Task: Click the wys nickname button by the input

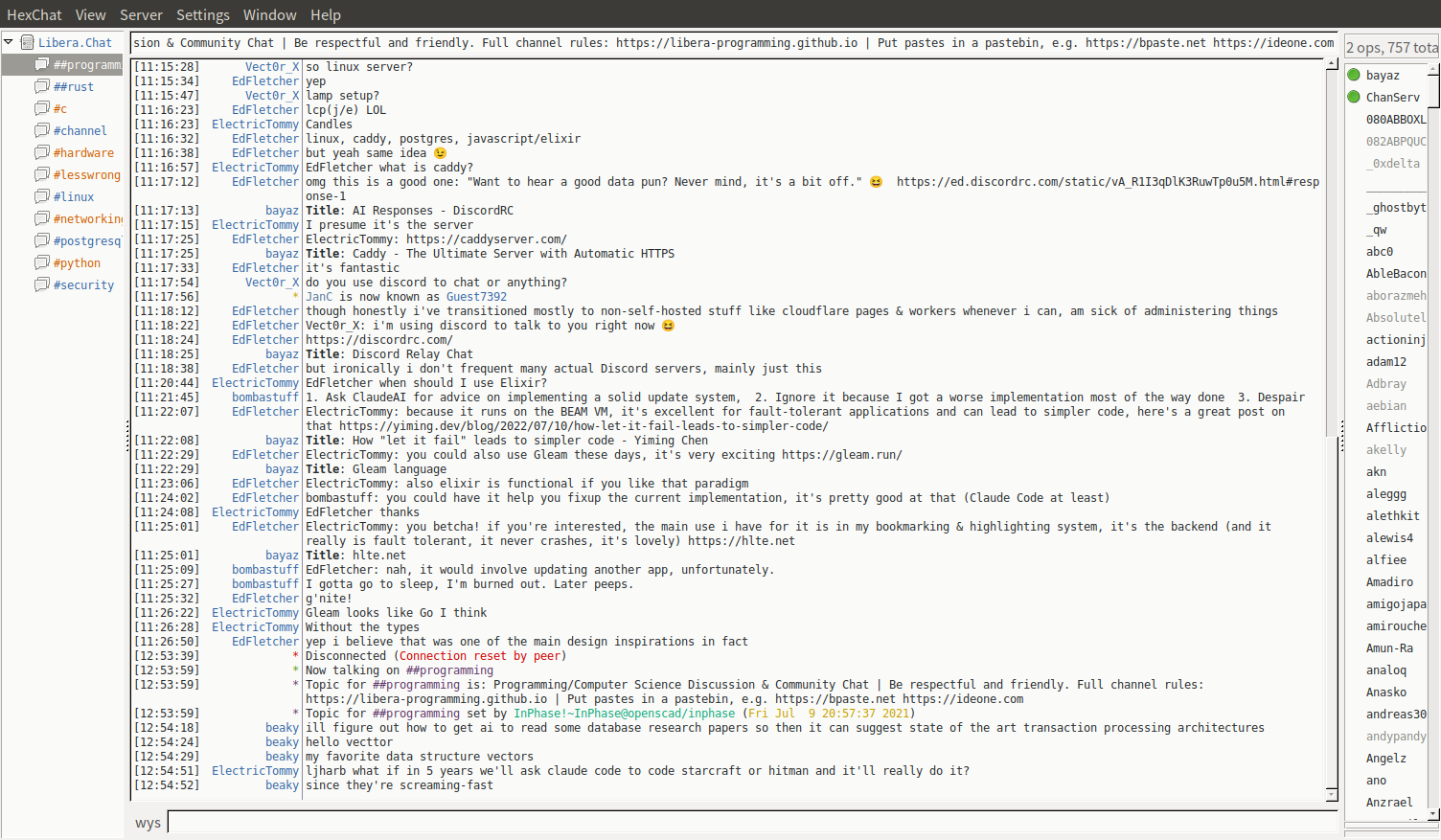Action: (148, 823)
